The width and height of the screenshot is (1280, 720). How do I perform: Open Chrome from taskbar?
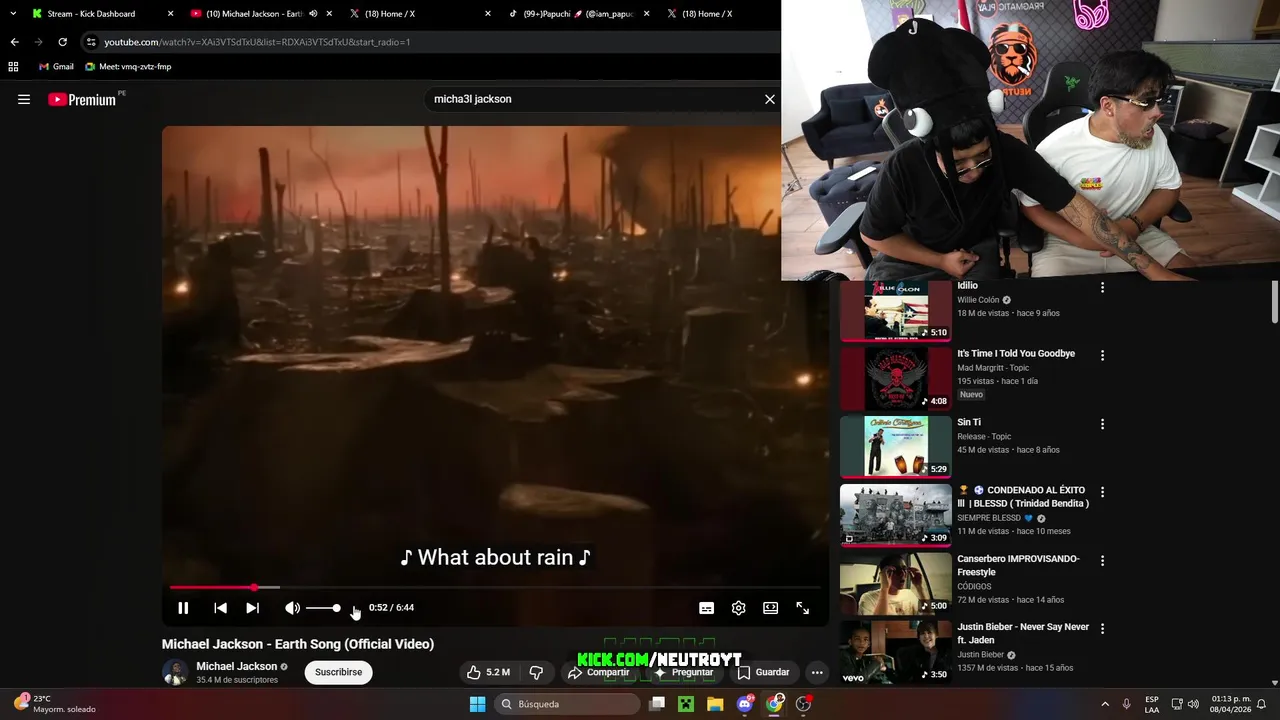point(774,704)
